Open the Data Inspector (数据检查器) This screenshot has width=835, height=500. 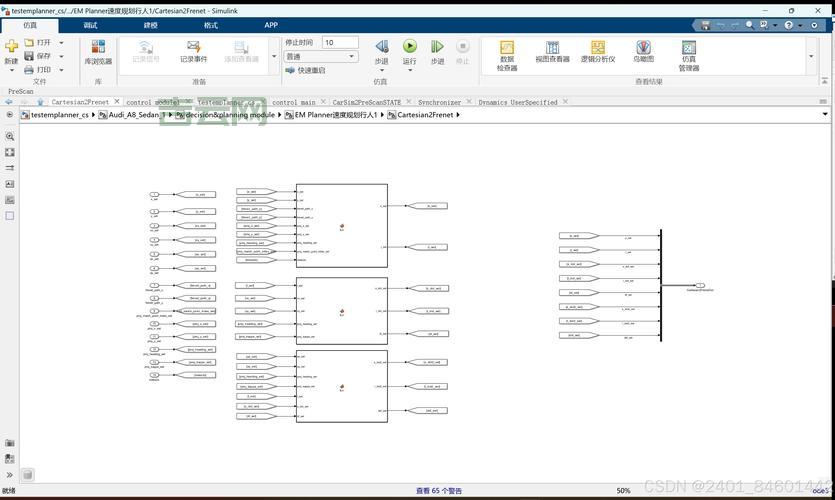pyautogui.click(x=507, y=55)
